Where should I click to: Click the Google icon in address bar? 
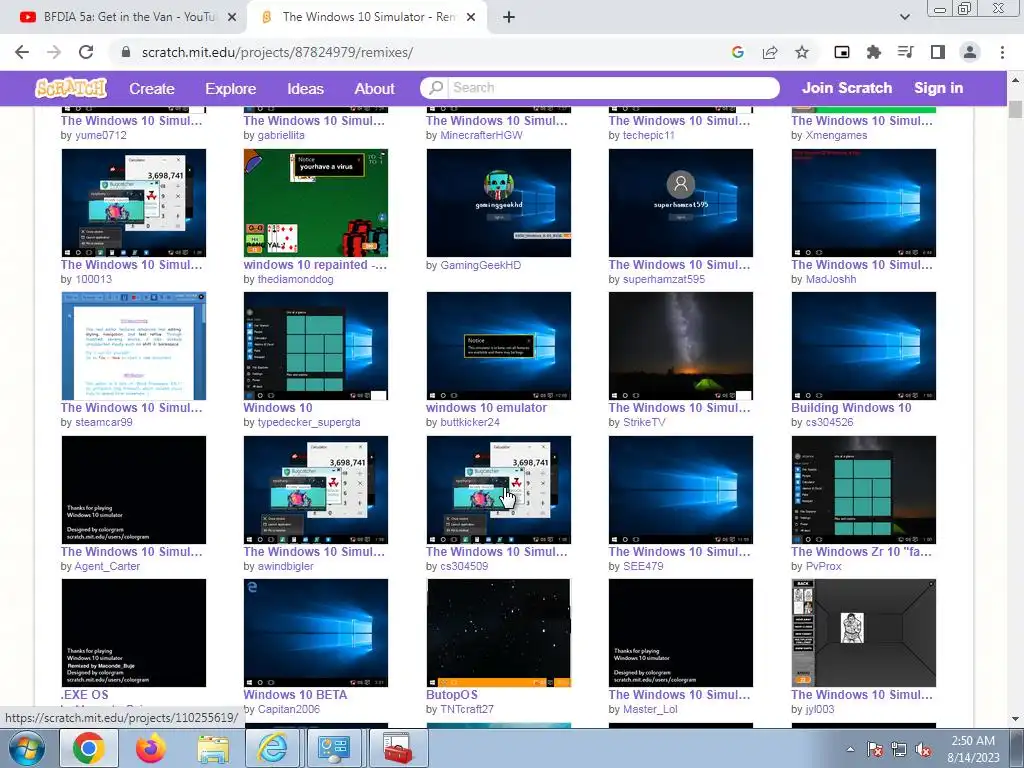point(738,52)
